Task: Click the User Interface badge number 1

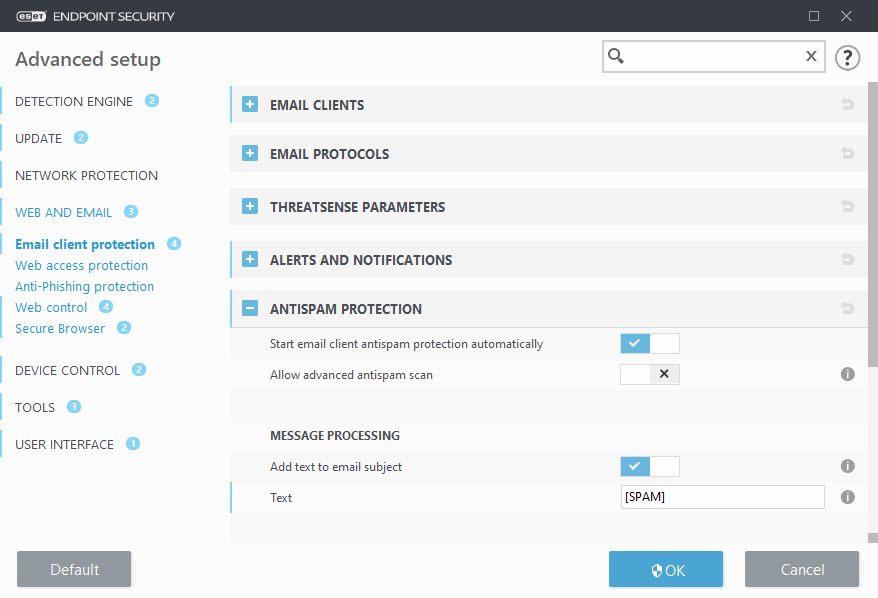Action: click(133, 443)
